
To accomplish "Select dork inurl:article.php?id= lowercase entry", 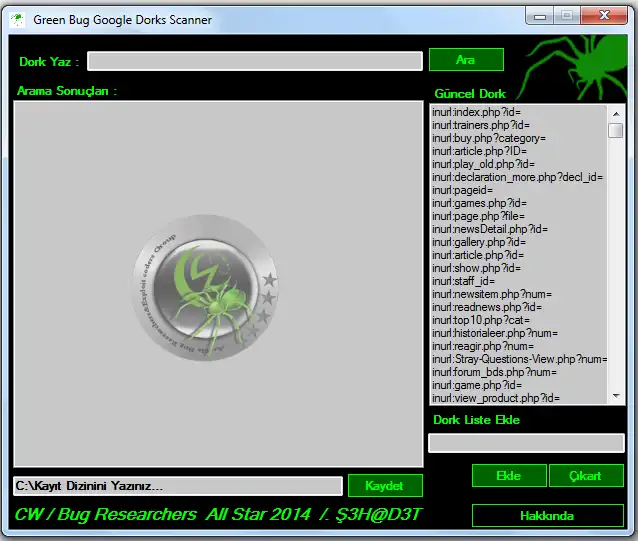I will click(478, 255).
